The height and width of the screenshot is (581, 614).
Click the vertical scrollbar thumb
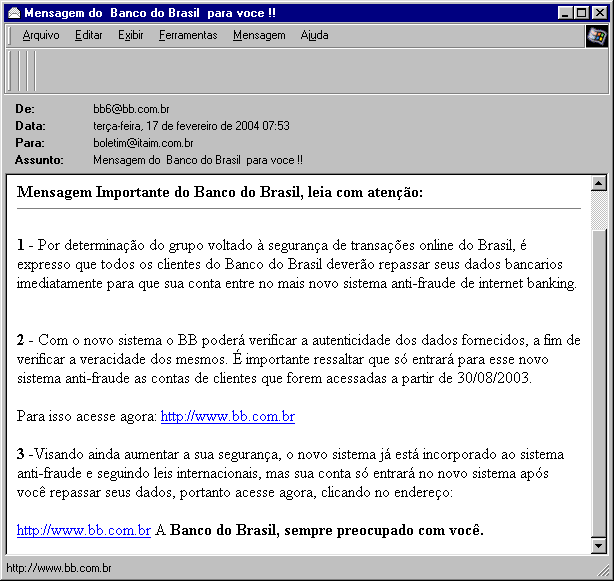click(599, 210)
